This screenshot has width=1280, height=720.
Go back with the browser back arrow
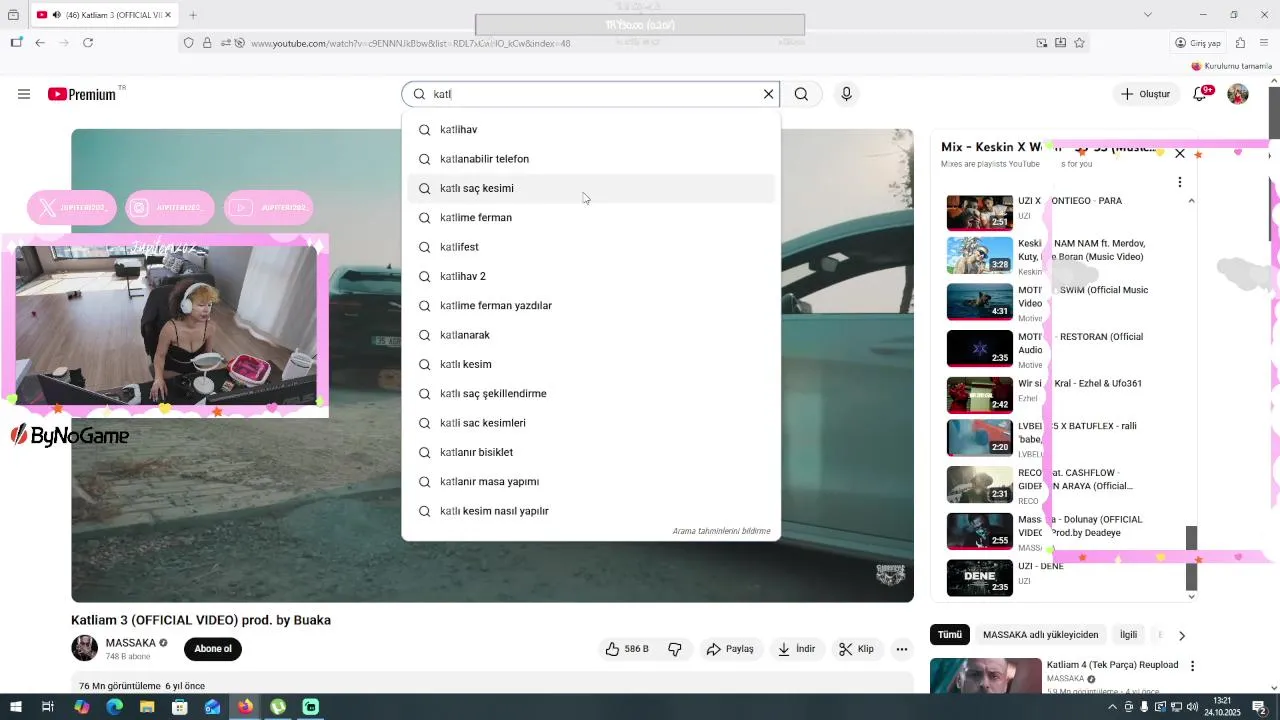40,43
